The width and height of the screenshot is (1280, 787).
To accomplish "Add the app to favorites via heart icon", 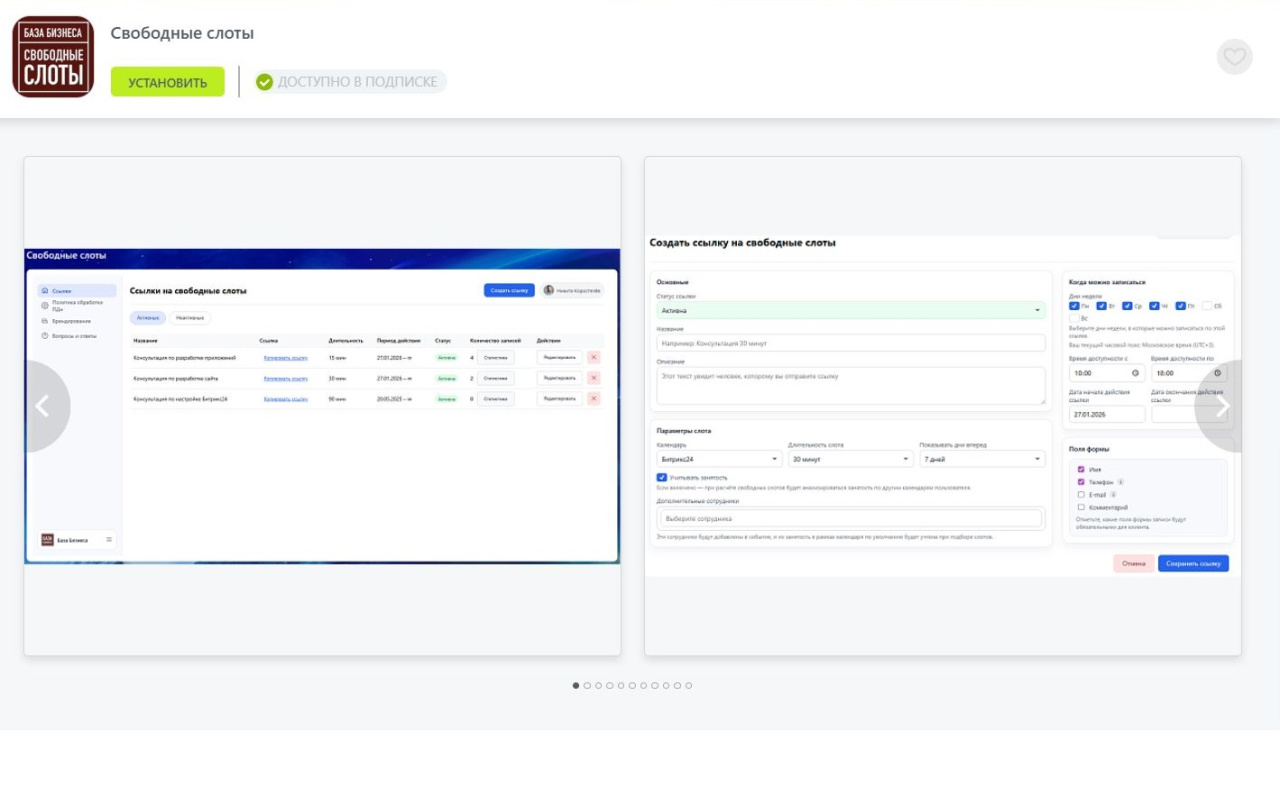I will tap(1234, 57).
